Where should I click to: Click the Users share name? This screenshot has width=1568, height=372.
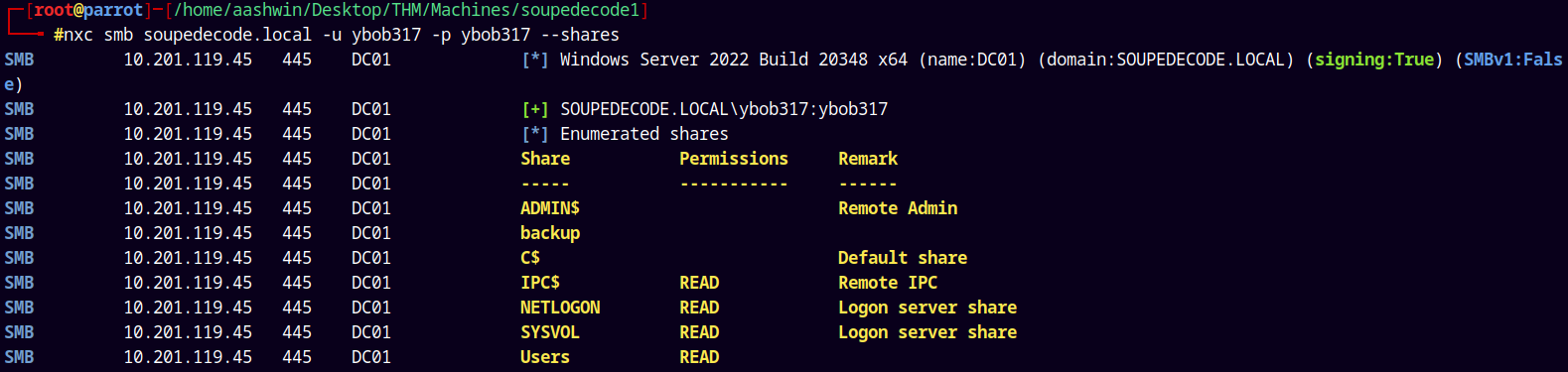click(x=545, y=357)
